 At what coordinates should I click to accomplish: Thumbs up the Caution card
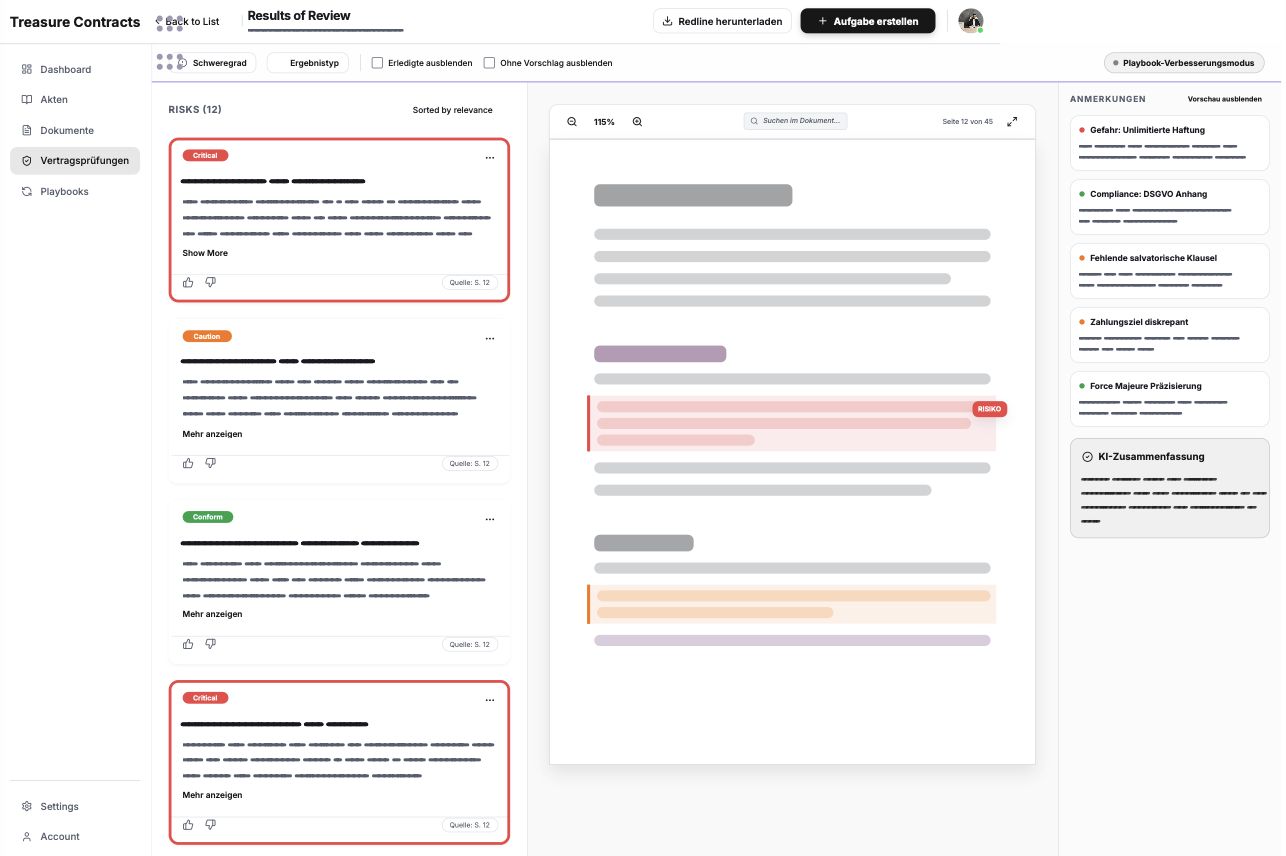(x=188, y=463)
